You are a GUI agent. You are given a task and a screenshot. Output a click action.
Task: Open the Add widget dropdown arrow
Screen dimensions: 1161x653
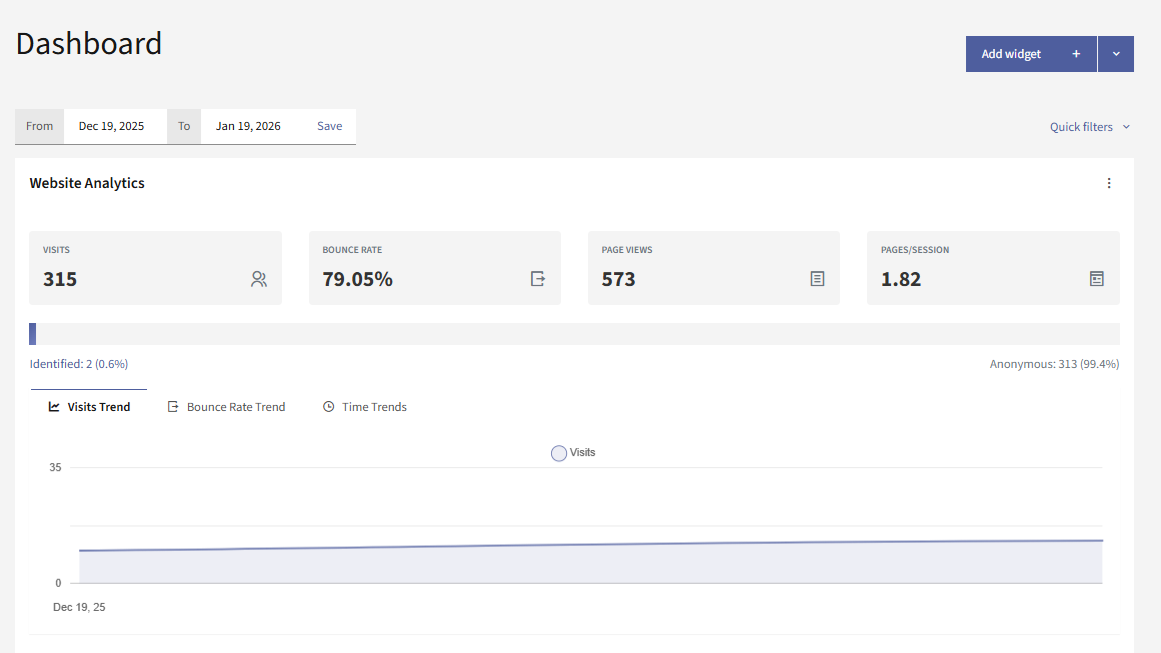tap(1116, 53)
